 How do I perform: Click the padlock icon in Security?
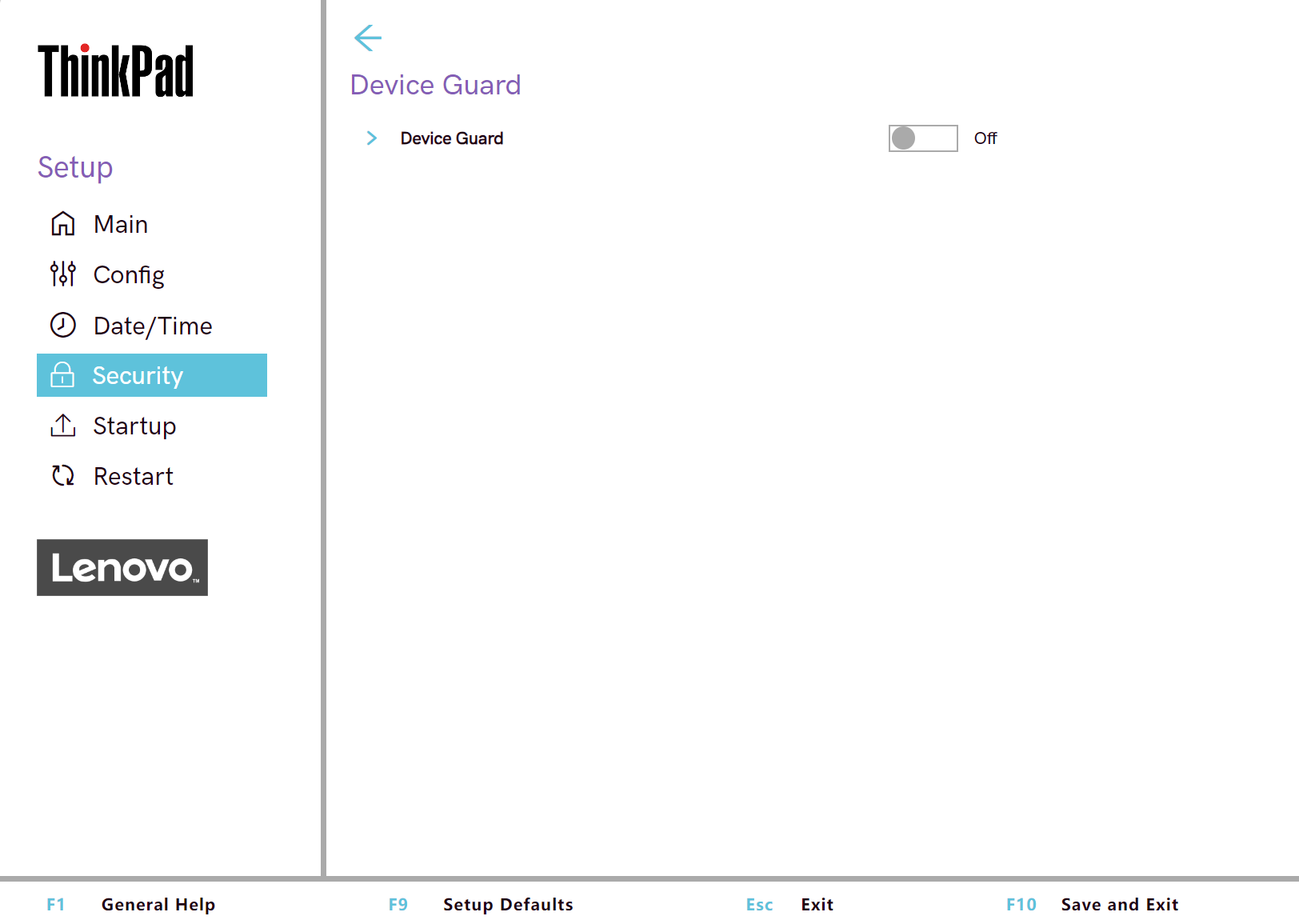[62, 375]
